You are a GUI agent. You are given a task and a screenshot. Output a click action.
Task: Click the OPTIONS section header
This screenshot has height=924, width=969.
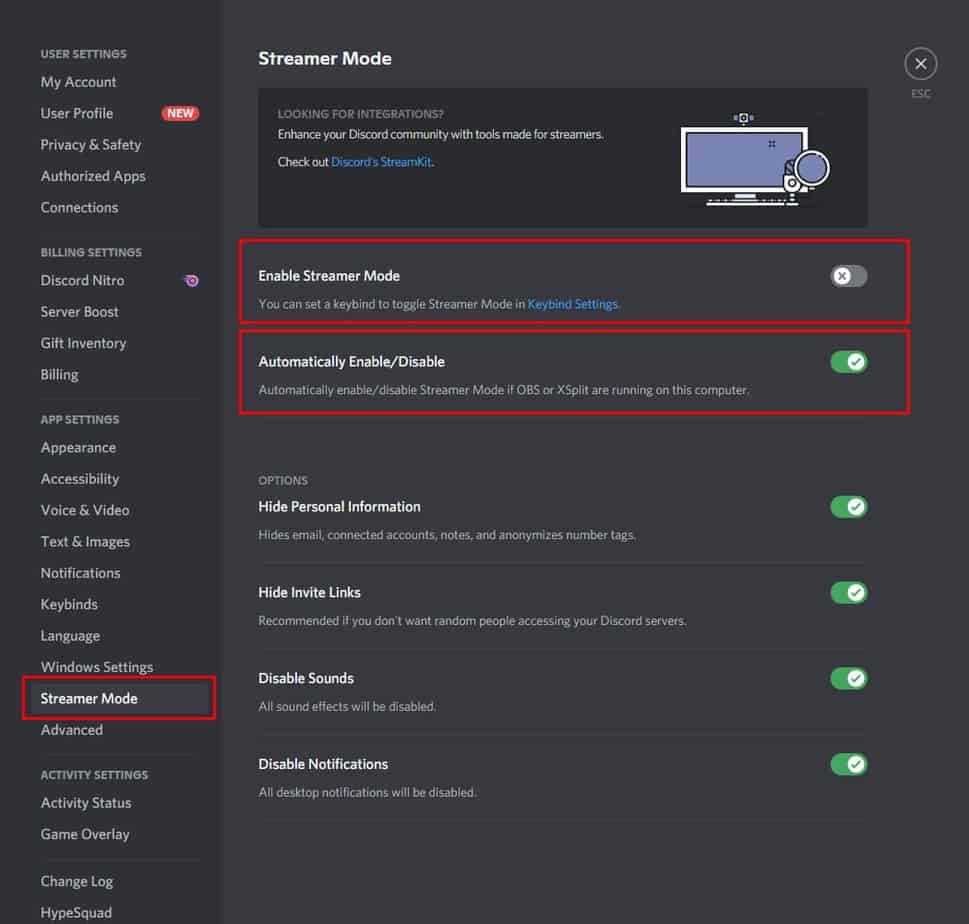click(283, 480)
